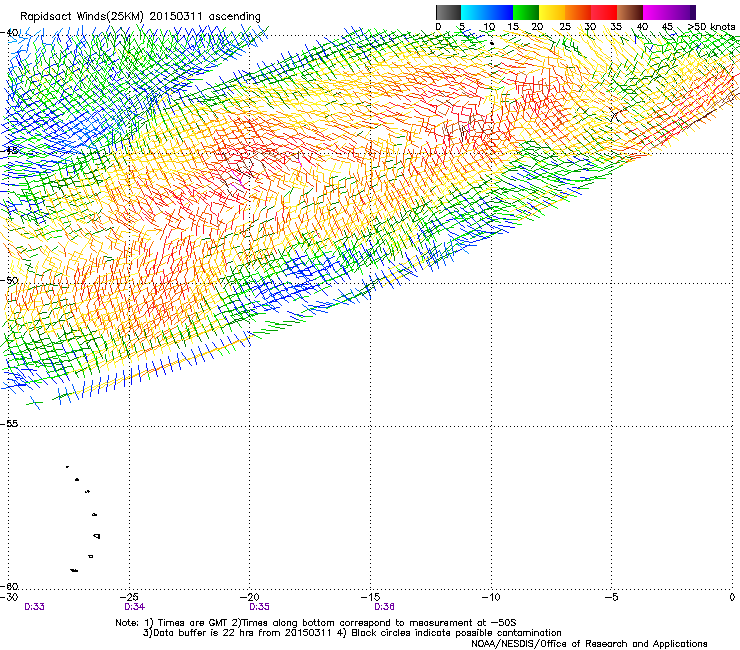This screenshot has height=650, width=740.
Task: Click the '25' legend tick label
Action: [565, 27]
